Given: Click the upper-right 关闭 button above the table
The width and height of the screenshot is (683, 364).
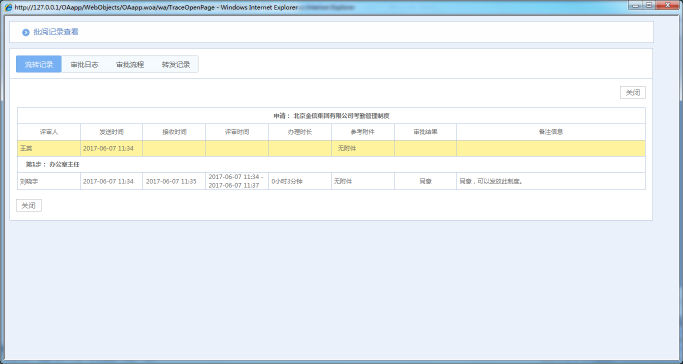Looking at the screenshot, I should point(632,93).
